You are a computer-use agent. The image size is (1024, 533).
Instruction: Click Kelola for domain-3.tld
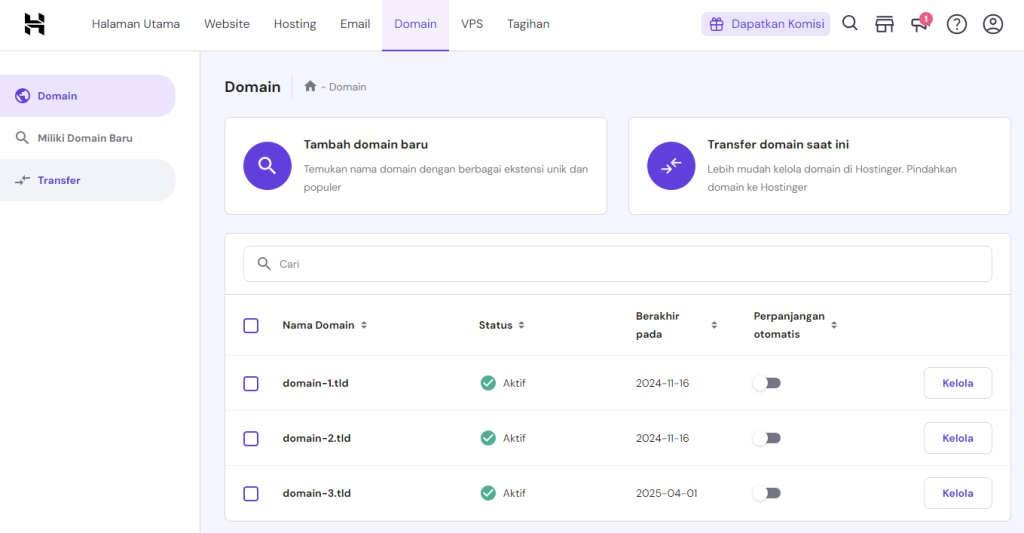[x=957, y=493]
